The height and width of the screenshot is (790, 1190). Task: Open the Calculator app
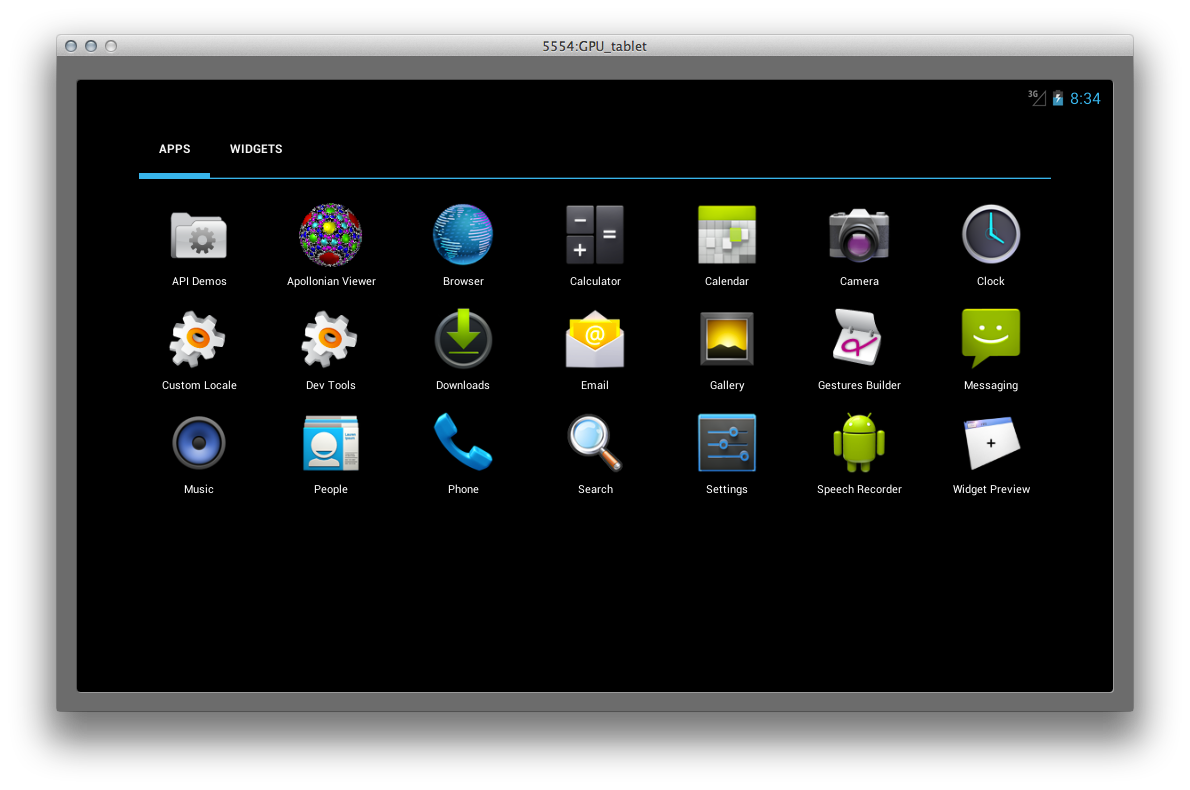[595, 236]
